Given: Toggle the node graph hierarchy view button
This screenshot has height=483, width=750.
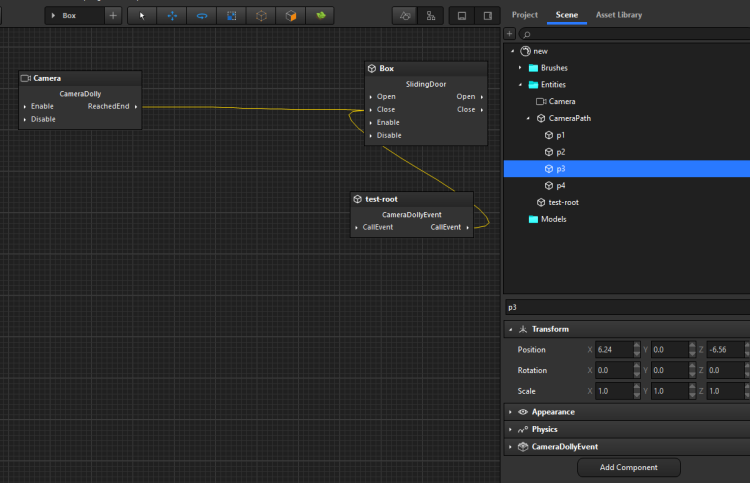Looking at the screenshot, I should pos(430,16).
